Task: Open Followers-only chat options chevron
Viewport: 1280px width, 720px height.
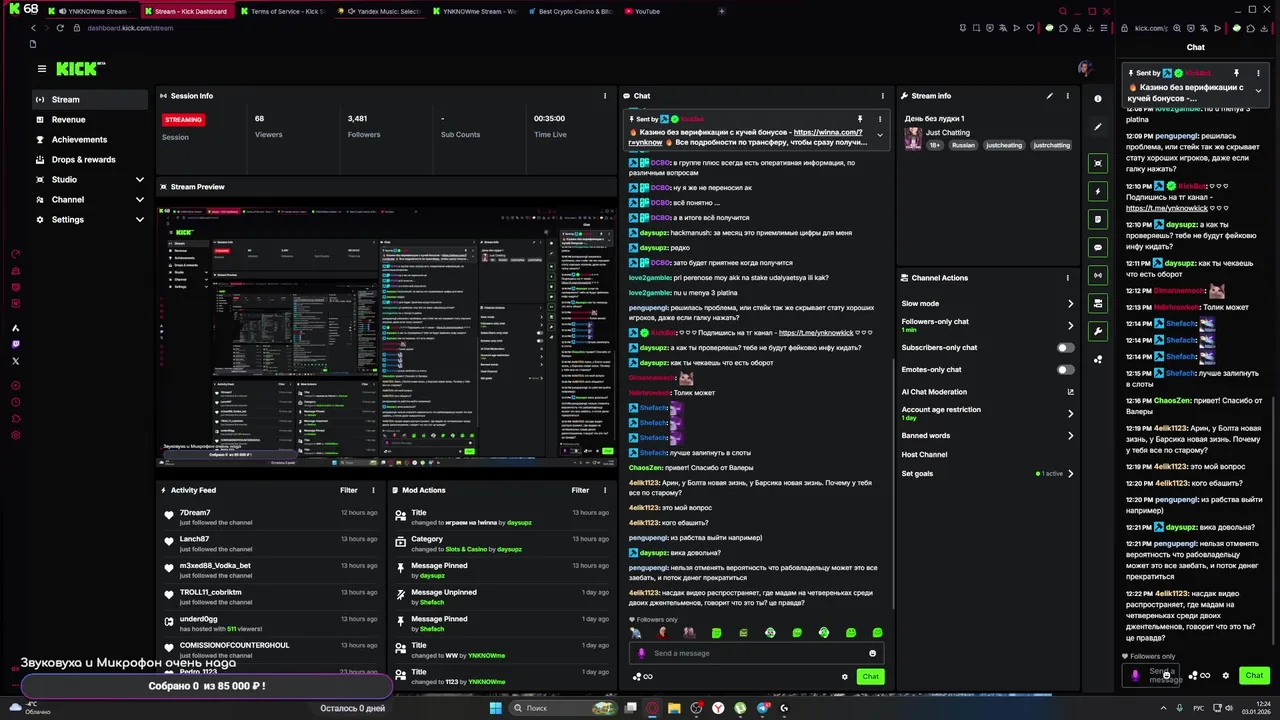Action: pyautogui.click(x=1070, y=325)
